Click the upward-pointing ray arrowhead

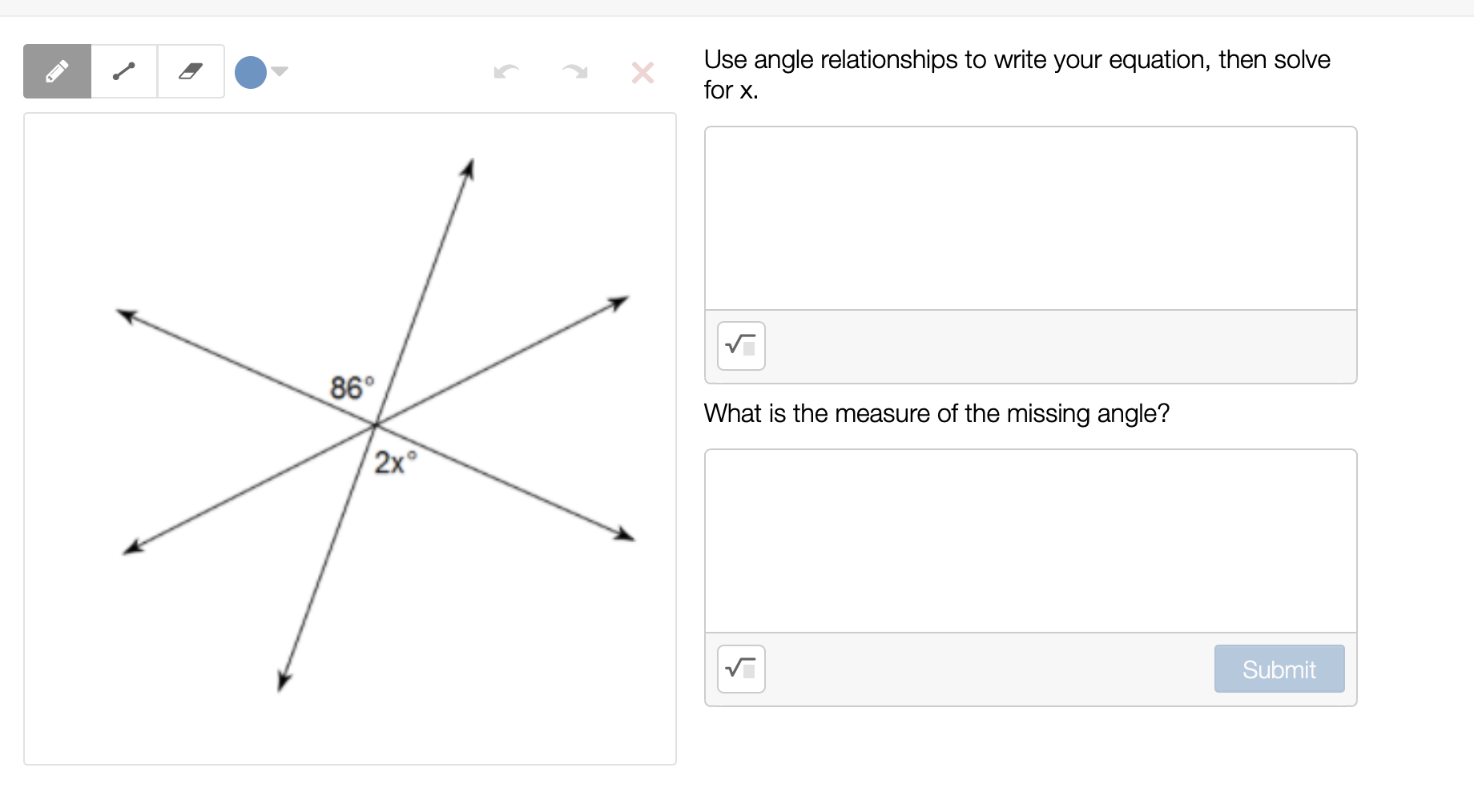click(x=468, y=168)
